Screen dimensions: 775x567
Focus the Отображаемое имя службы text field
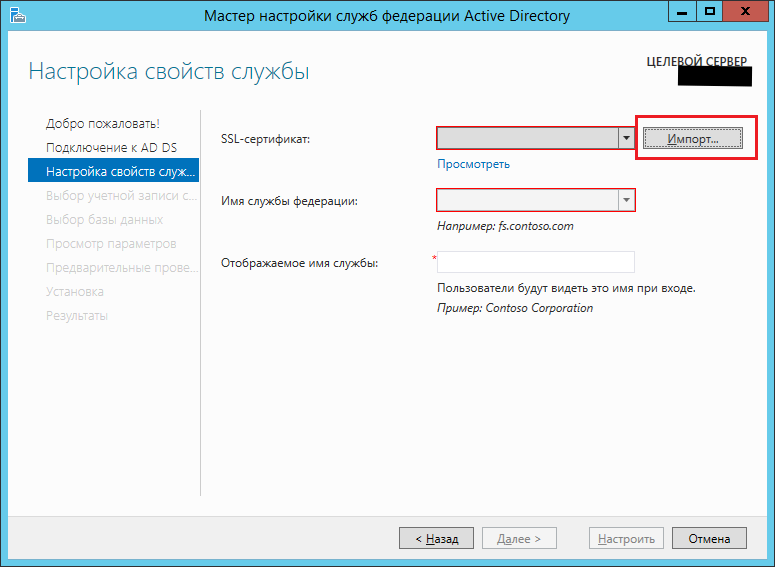(536, 262)
